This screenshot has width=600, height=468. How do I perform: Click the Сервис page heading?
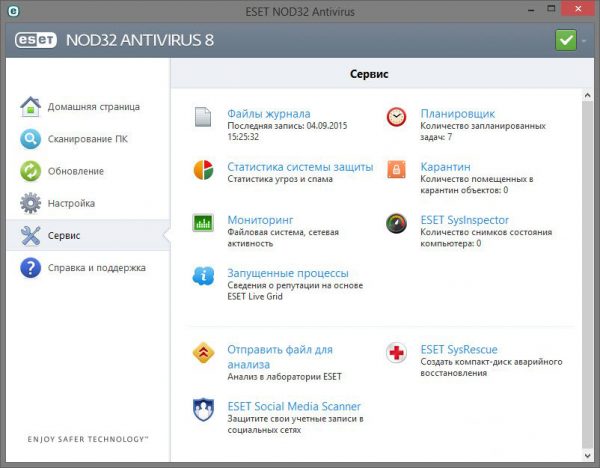(x=369, y=74)
